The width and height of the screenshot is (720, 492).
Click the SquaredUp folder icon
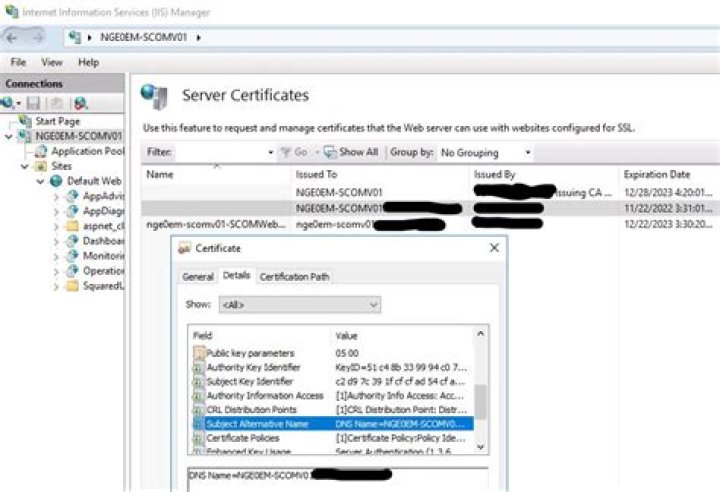pyautogui.click(x=72, y=286)
